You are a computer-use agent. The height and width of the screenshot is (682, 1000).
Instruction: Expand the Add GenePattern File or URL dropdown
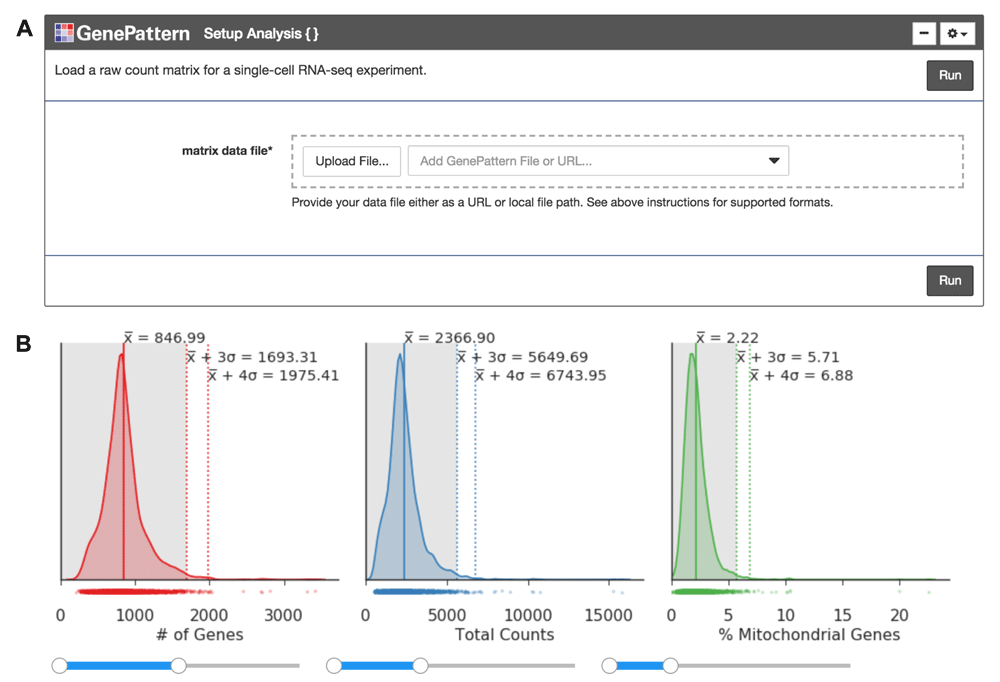pos(772,160)
